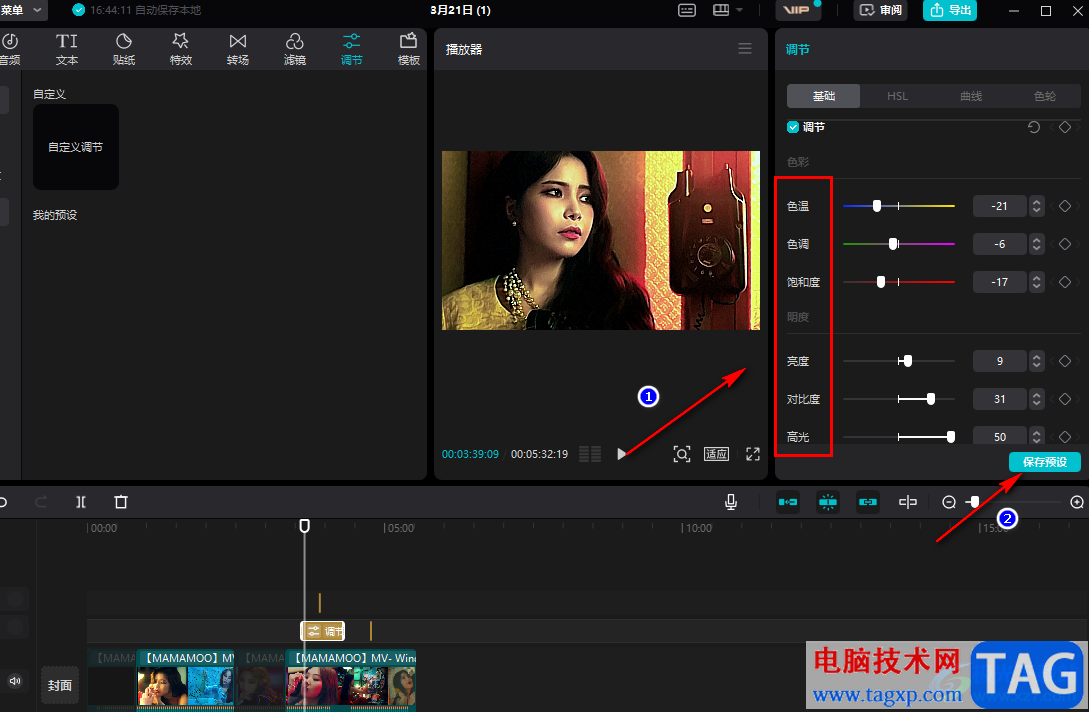Mute the main track speaker icon
Viewport: 1089px width, 712px height.
pyautogui.click(x=15, y=681)
